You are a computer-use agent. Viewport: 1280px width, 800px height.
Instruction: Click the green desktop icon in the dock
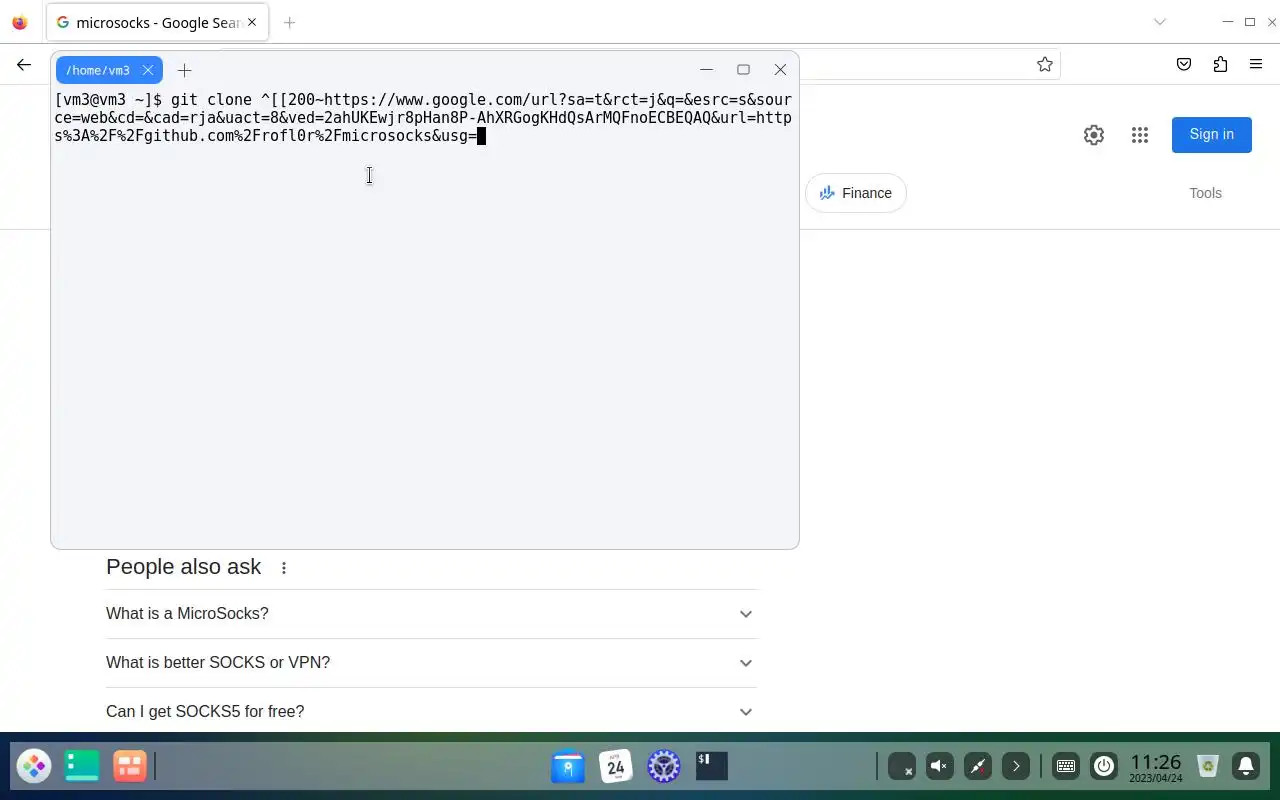82,767
